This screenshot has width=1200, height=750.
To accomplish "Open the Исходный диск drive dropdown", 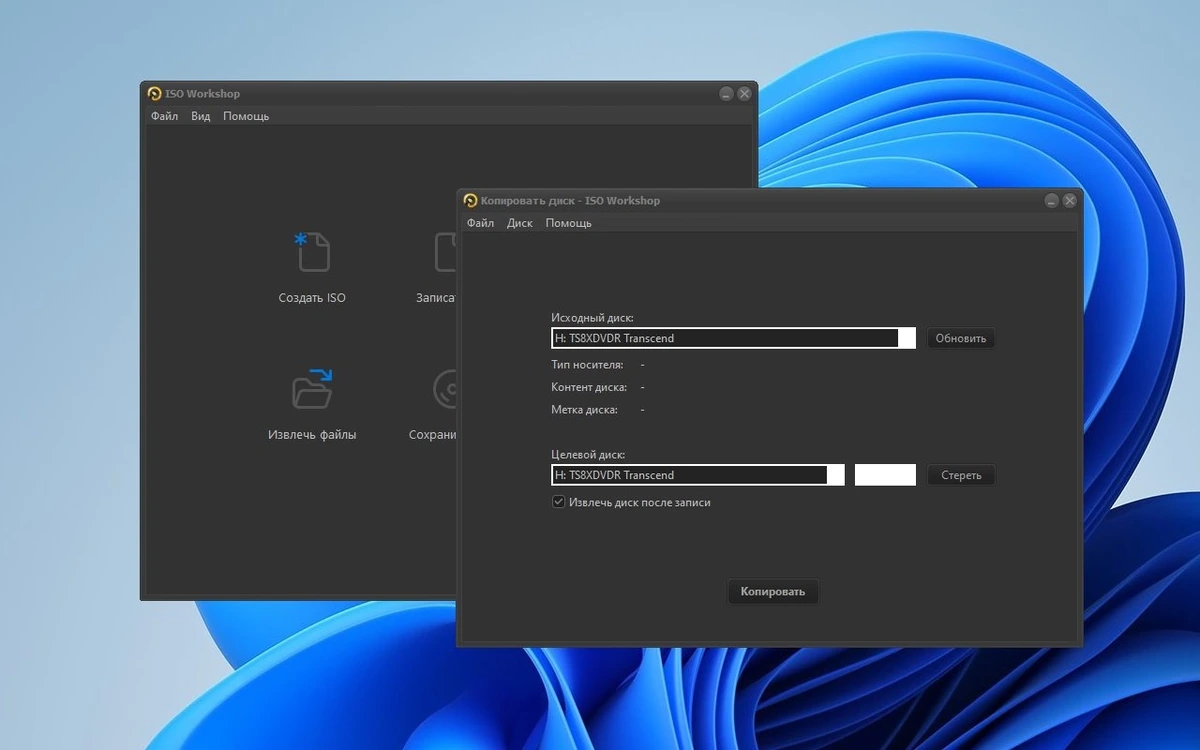I will (x=733, y=338).
